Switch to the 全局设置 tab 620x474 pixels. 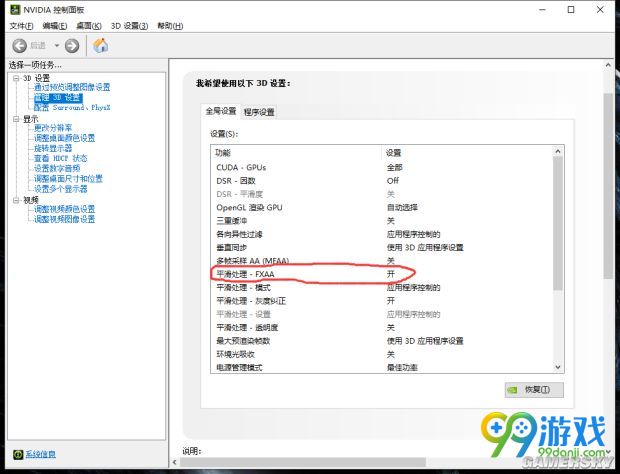pyautogui.click(x=220, y=111)
